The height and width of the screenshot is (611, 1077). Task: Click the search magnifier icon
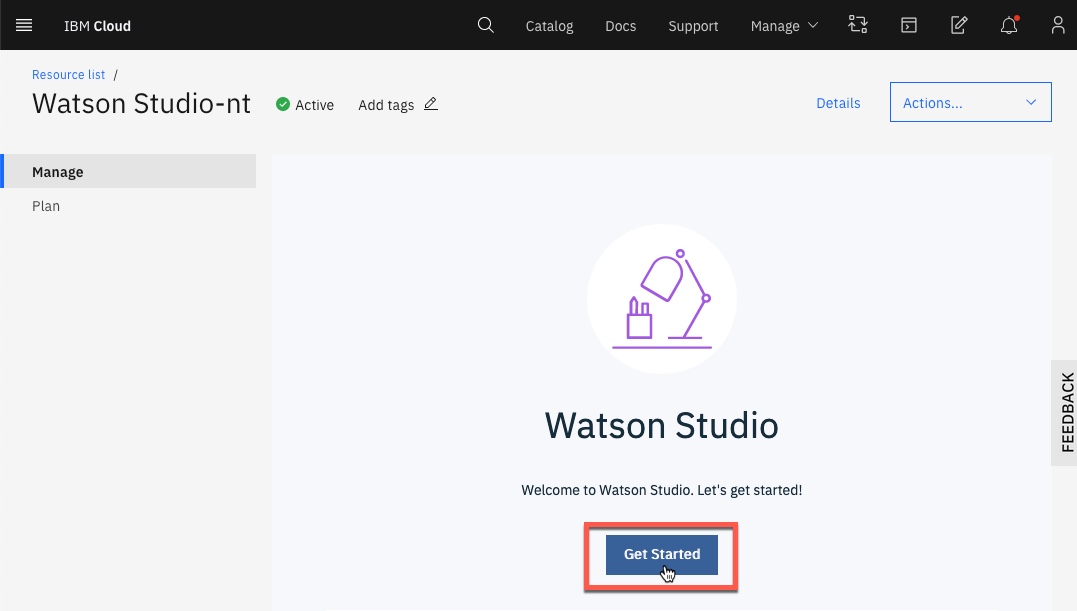pos(486,25)
